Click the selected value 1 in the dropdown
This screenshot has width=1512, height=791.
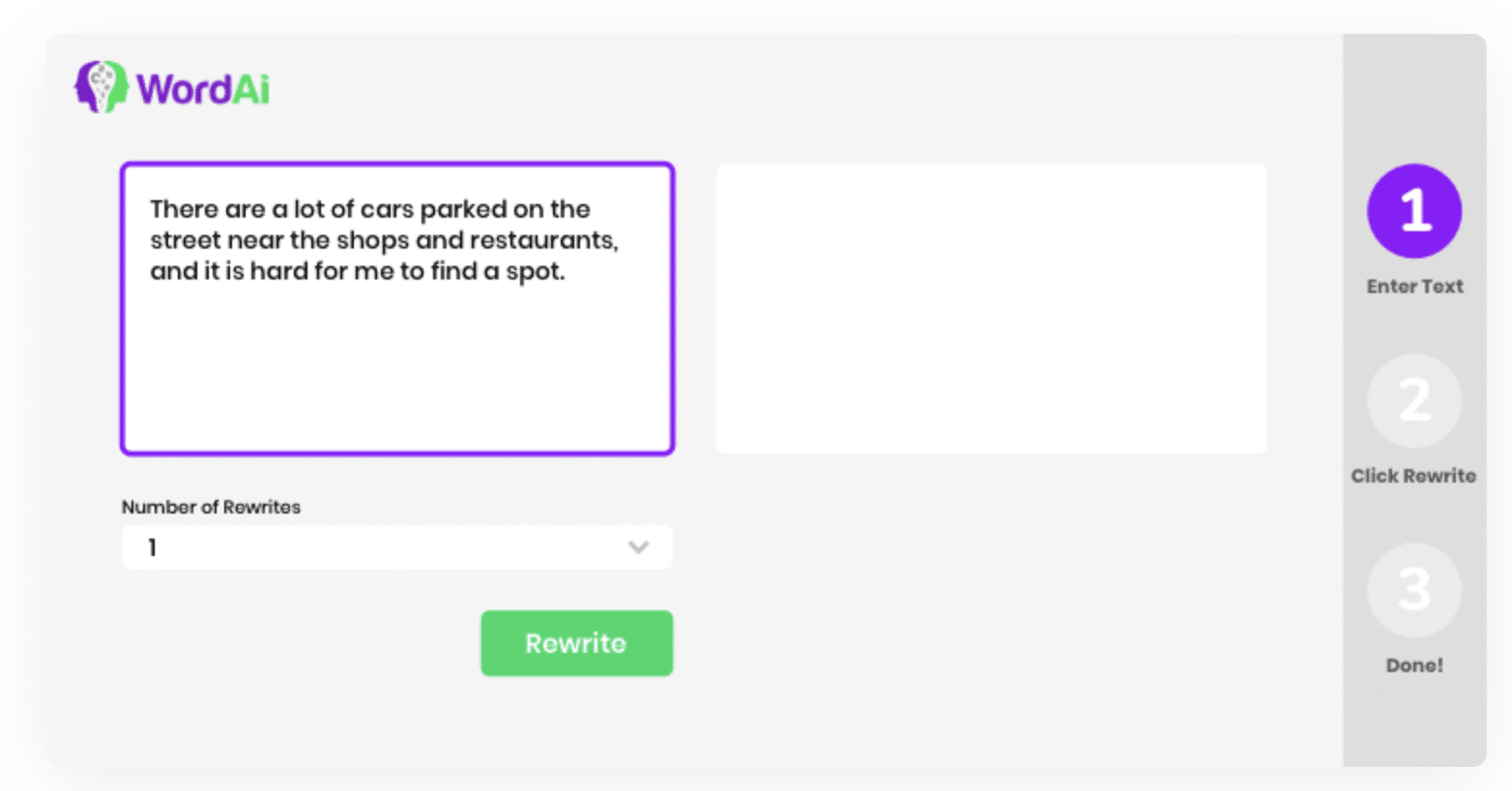[152, 547]
